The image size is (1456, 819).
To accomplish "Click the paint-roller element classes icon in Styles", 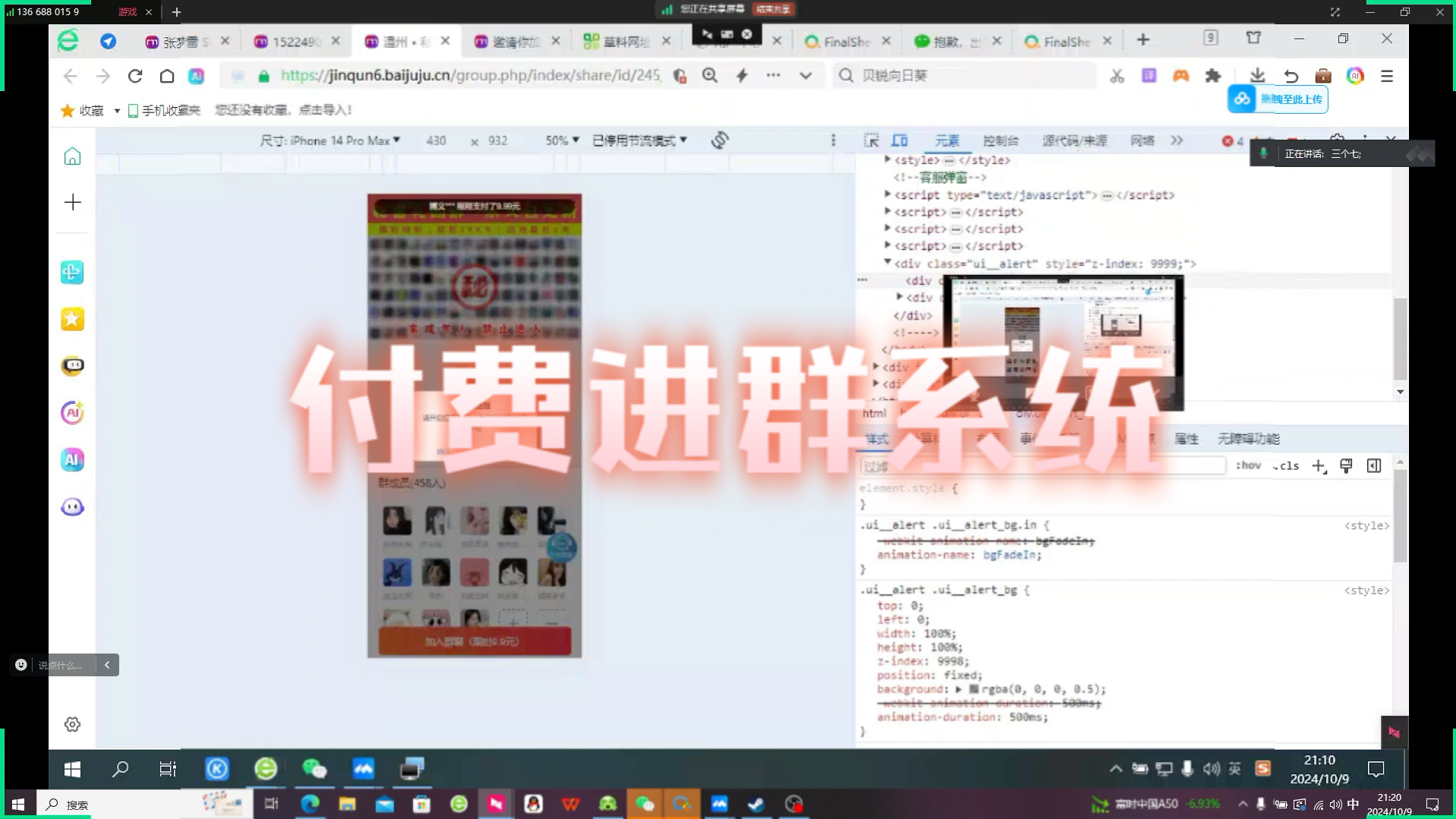I will [x=1346, y=466].
